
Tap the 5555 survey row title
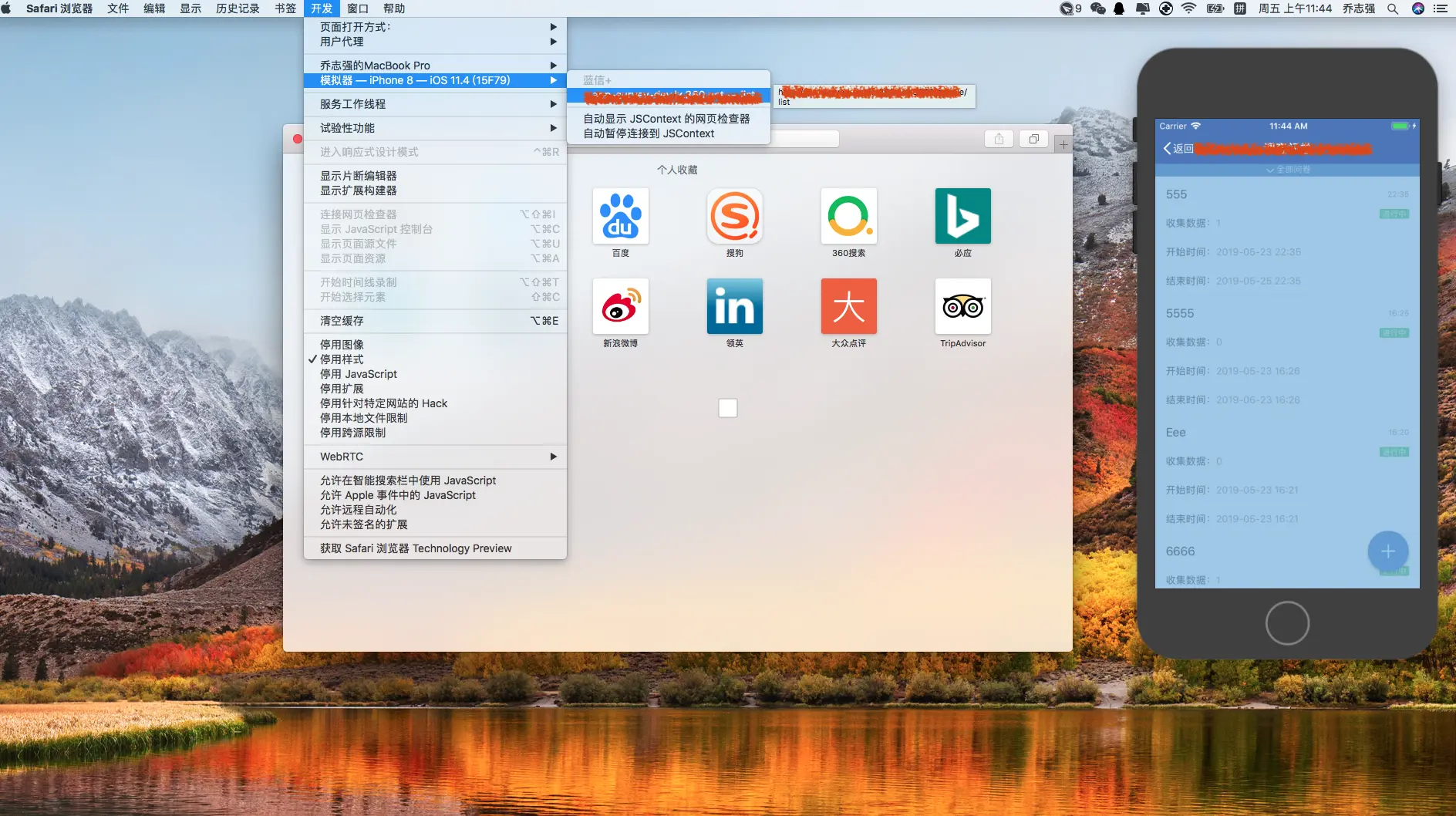pos(1180,314)
